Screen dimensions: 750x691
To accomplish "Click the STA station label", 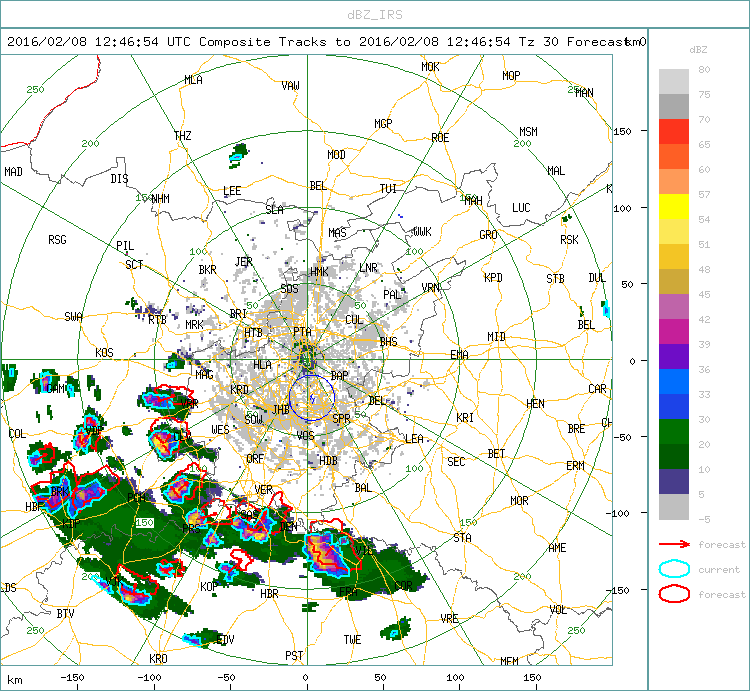I will (463, 537).
